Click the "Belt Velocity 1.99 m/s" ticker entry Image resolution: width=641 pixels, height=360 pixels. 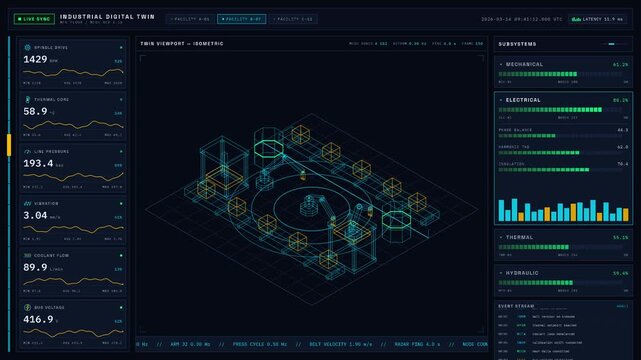(341, 344)
